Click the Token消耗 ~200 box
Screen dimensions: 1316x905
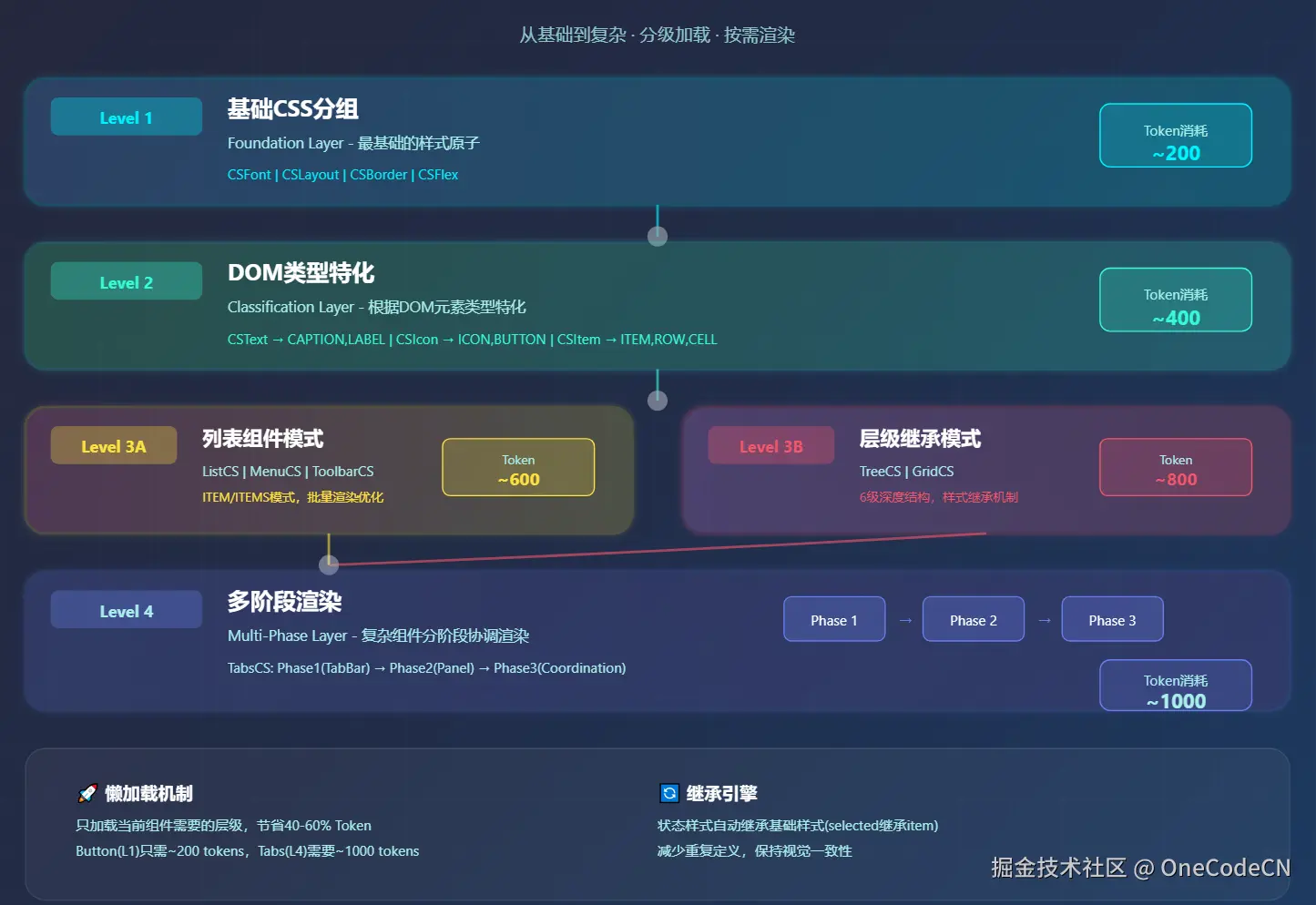[x=1175, y=136]
